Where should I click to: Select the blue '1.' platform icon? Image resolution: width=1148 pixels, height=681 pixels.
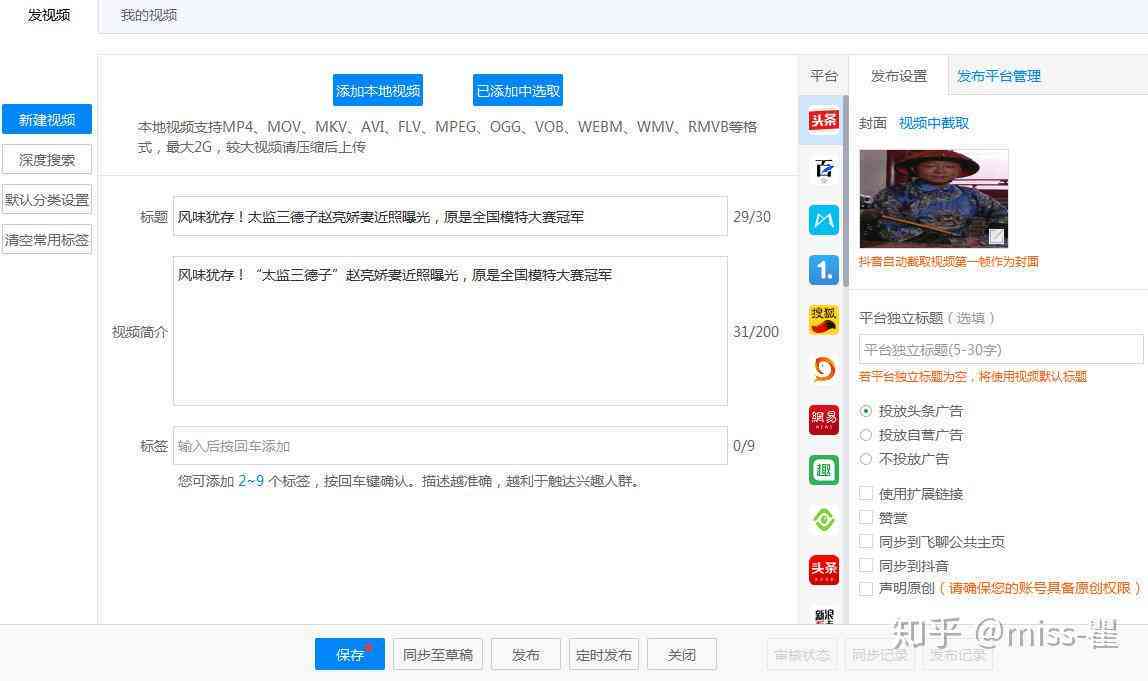click(824, 270)
